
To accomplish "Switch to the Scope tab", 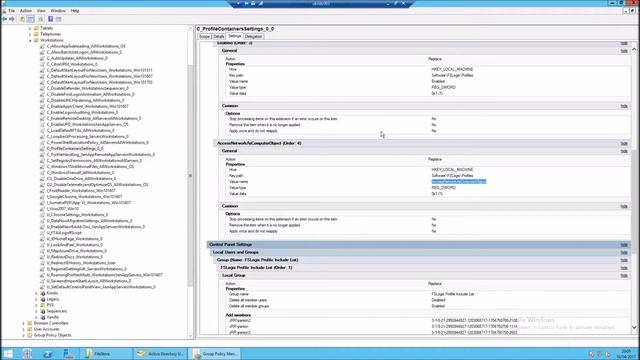I will click(x=204, y=37).
